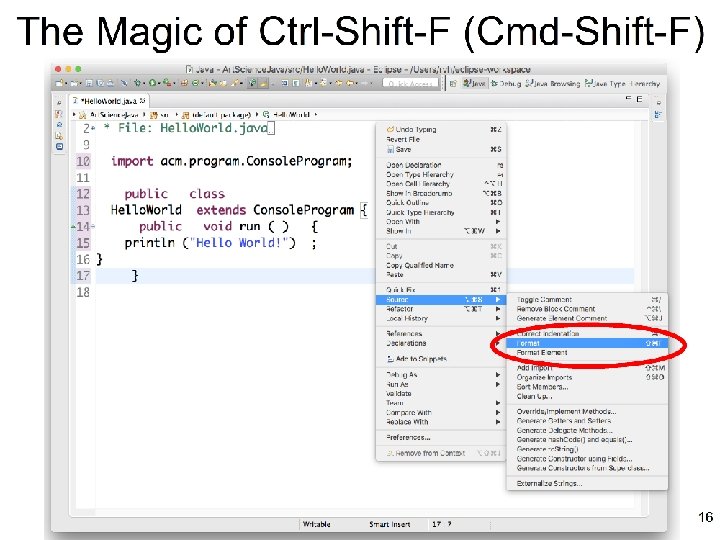Choose Format Element

click(587, 353)
